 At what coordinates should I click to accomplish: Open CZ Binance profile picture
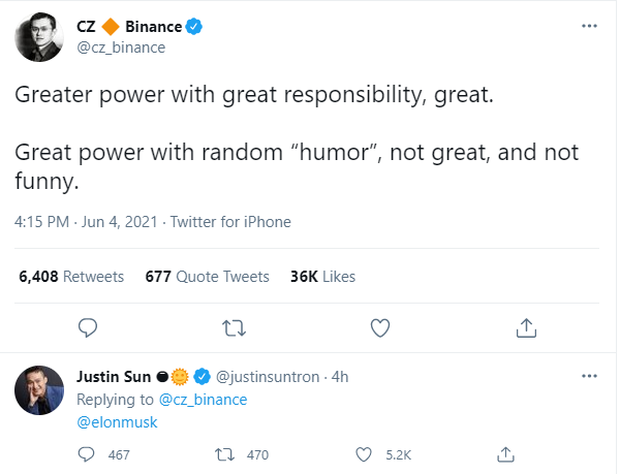click(39, 37)
